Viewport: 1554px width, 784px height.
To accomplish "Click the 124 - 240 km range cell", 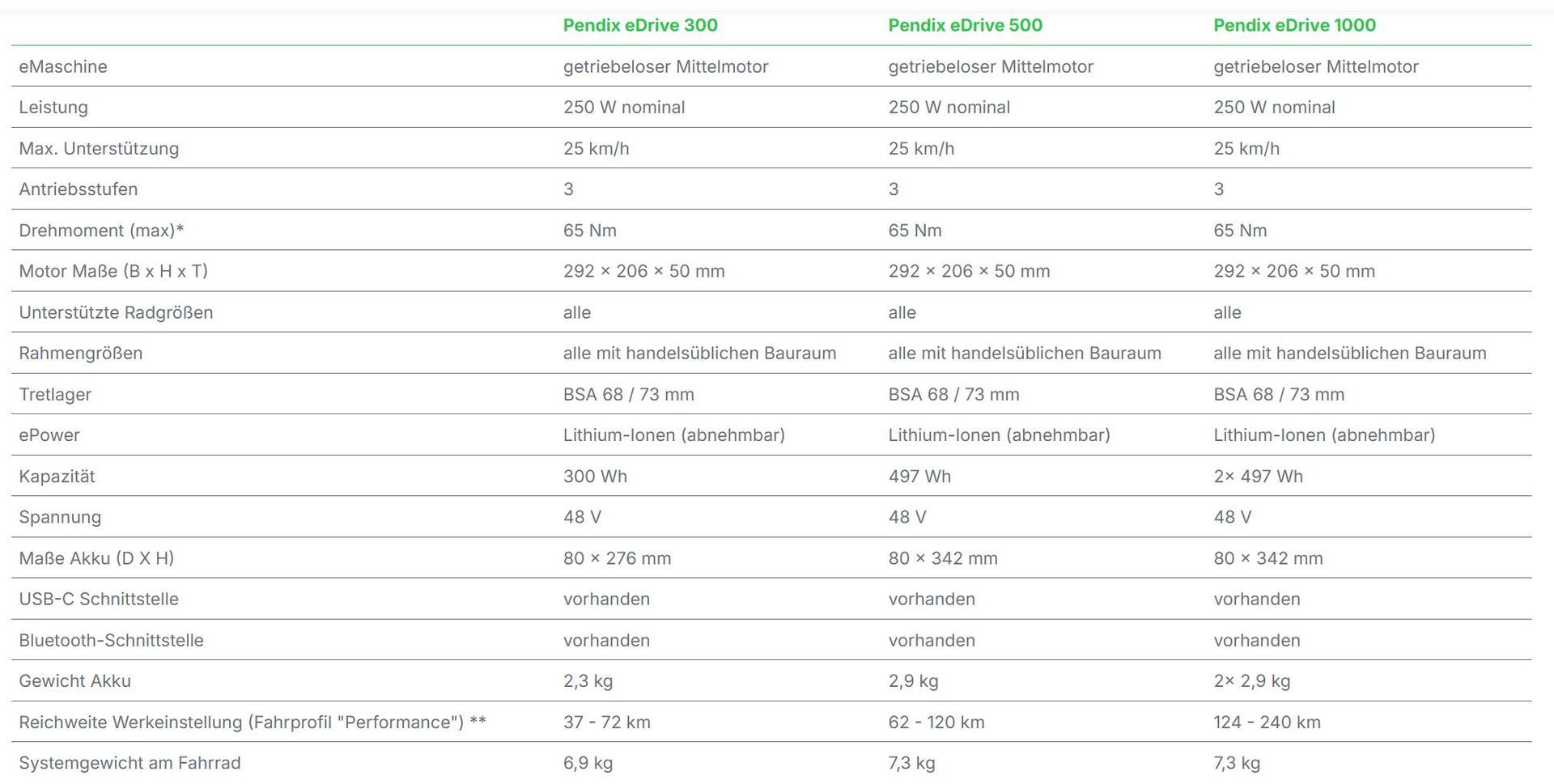I will click(x=1267, y=722).
